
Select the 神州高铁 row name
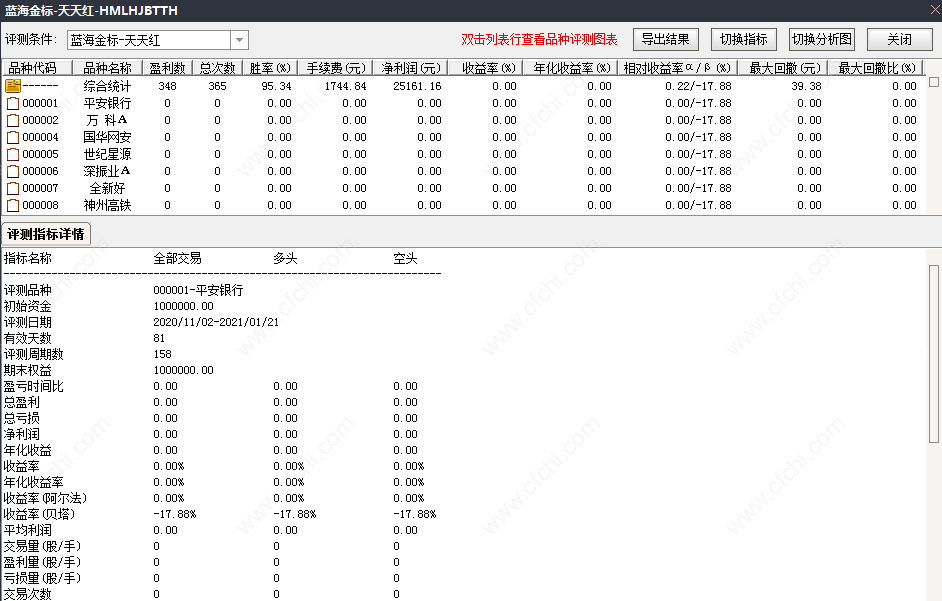107,206
